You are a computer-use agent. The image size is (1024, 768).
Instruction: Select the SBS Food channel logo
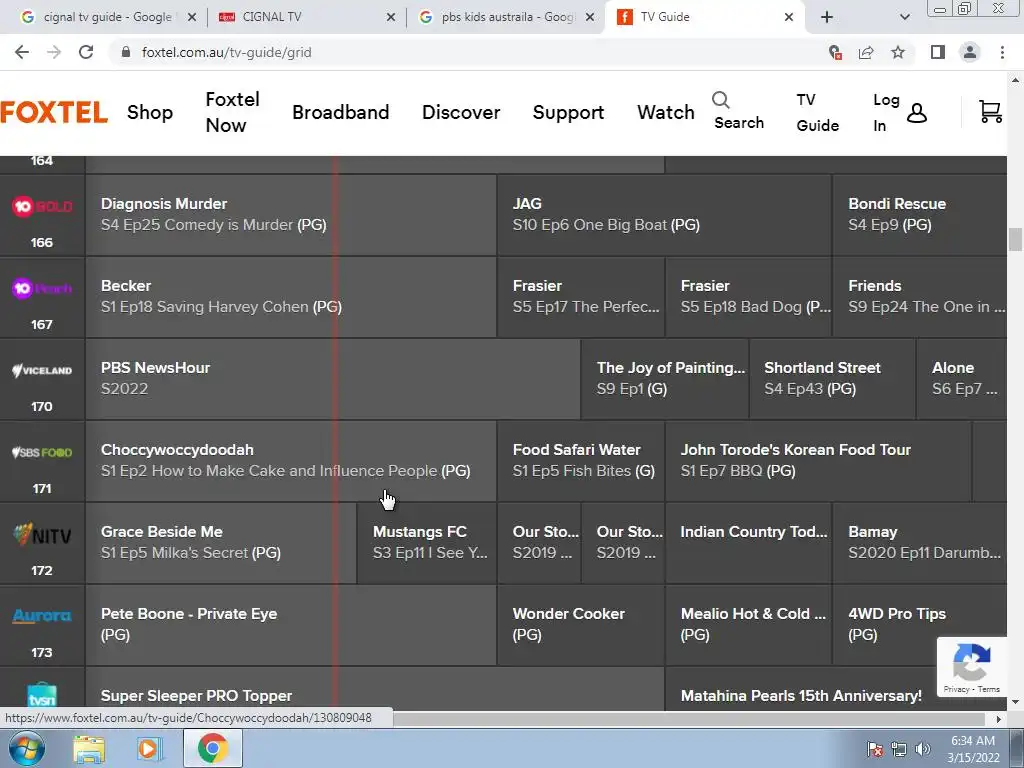coord(42,452)
